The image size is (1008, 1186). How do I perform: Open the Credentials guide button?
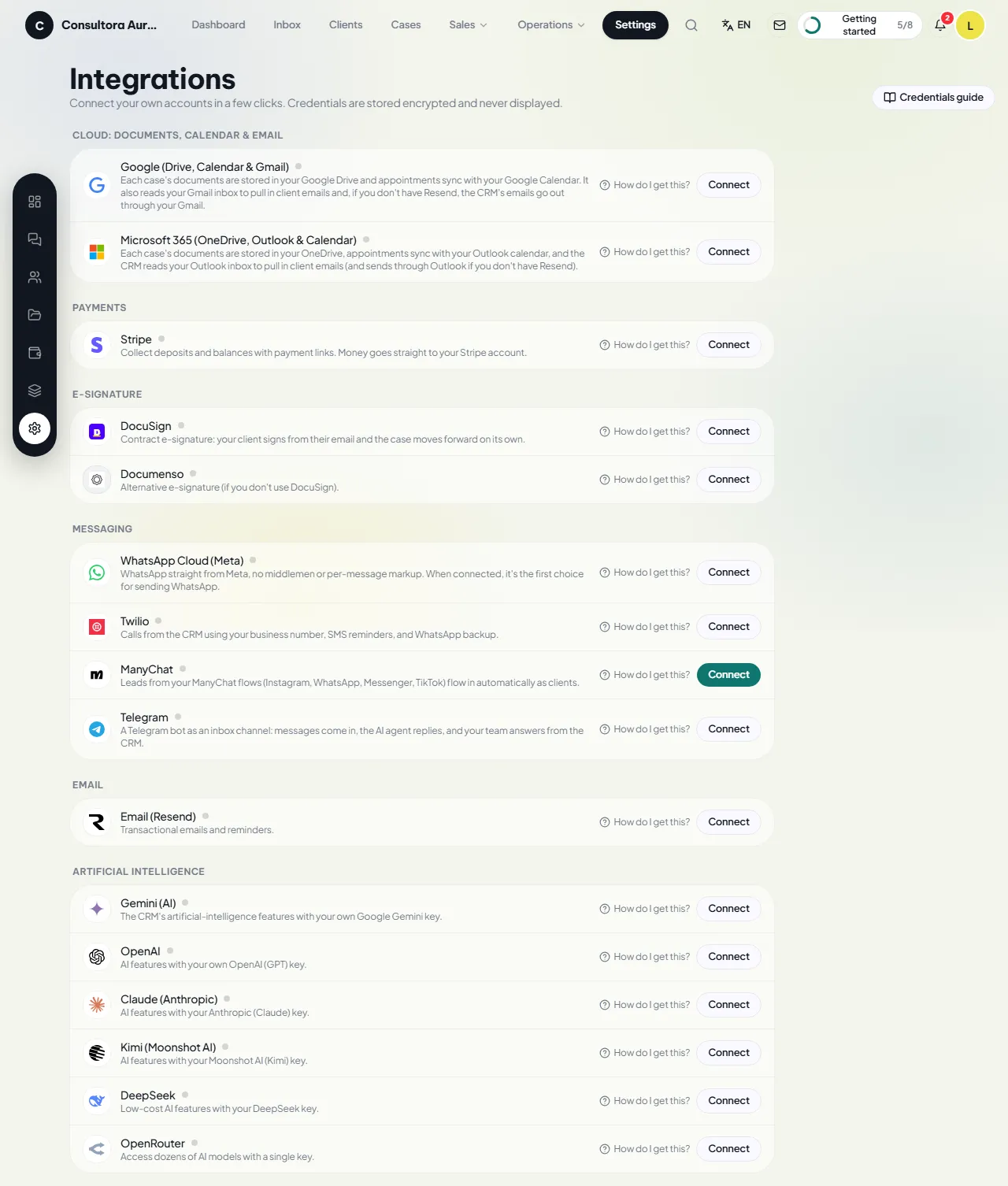(933, 98)
